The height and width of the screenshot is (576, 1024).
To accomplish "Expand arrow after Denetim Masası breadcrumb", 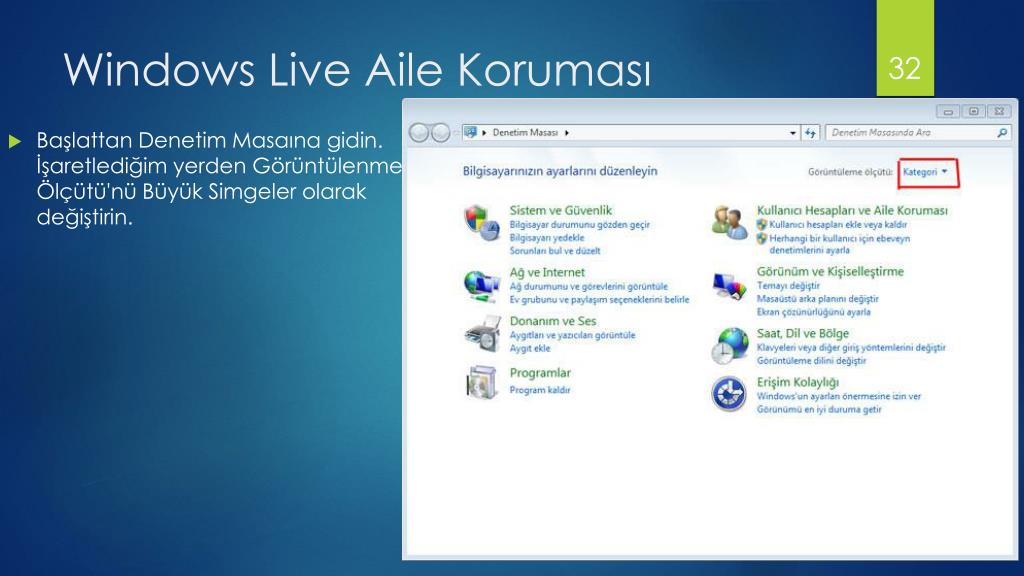I will point(567,133).
